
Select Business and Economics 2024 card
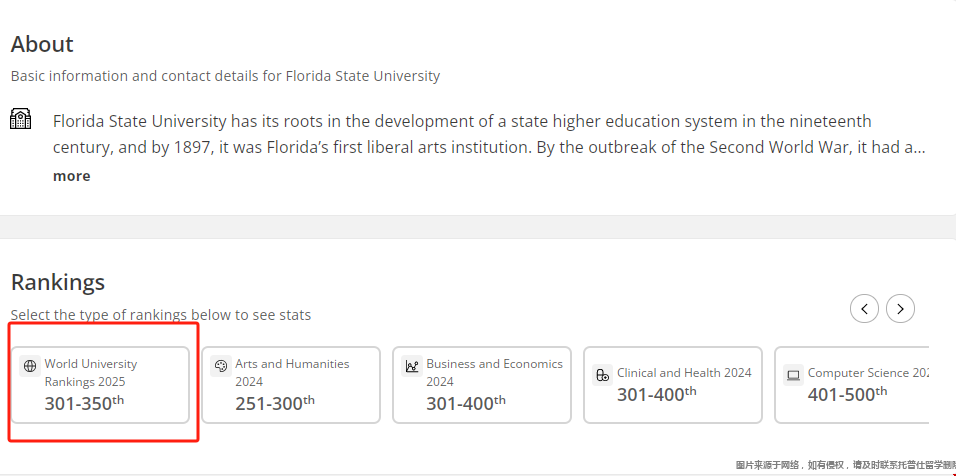point(482,385)
